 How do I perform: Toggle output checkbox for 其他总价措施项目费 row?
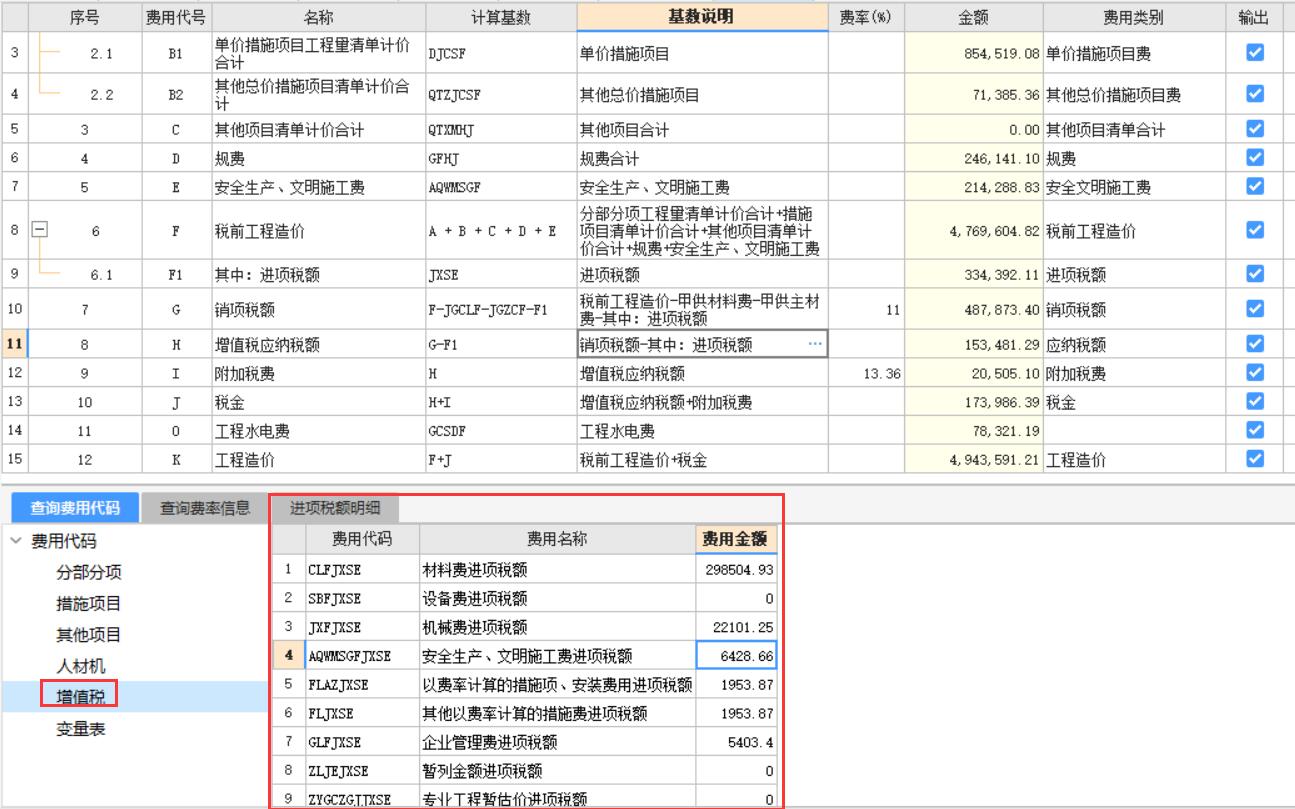click(x=1255, y=94)
